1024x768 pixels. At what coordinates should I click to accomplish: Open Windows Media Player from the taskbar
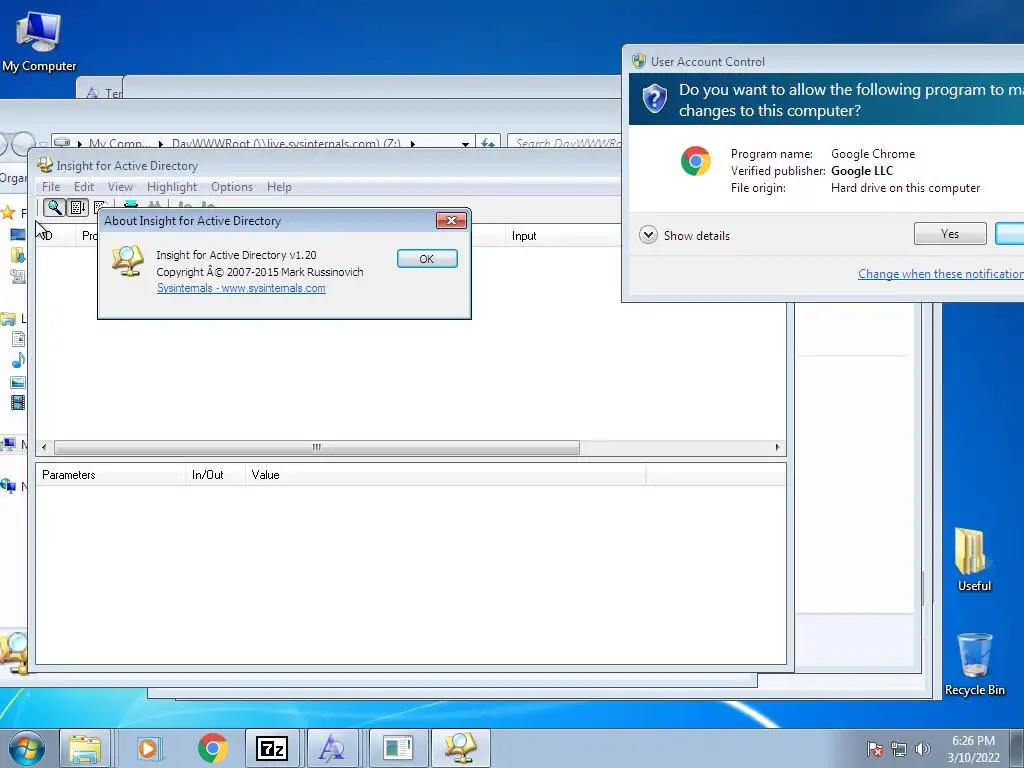click(149, 748)
